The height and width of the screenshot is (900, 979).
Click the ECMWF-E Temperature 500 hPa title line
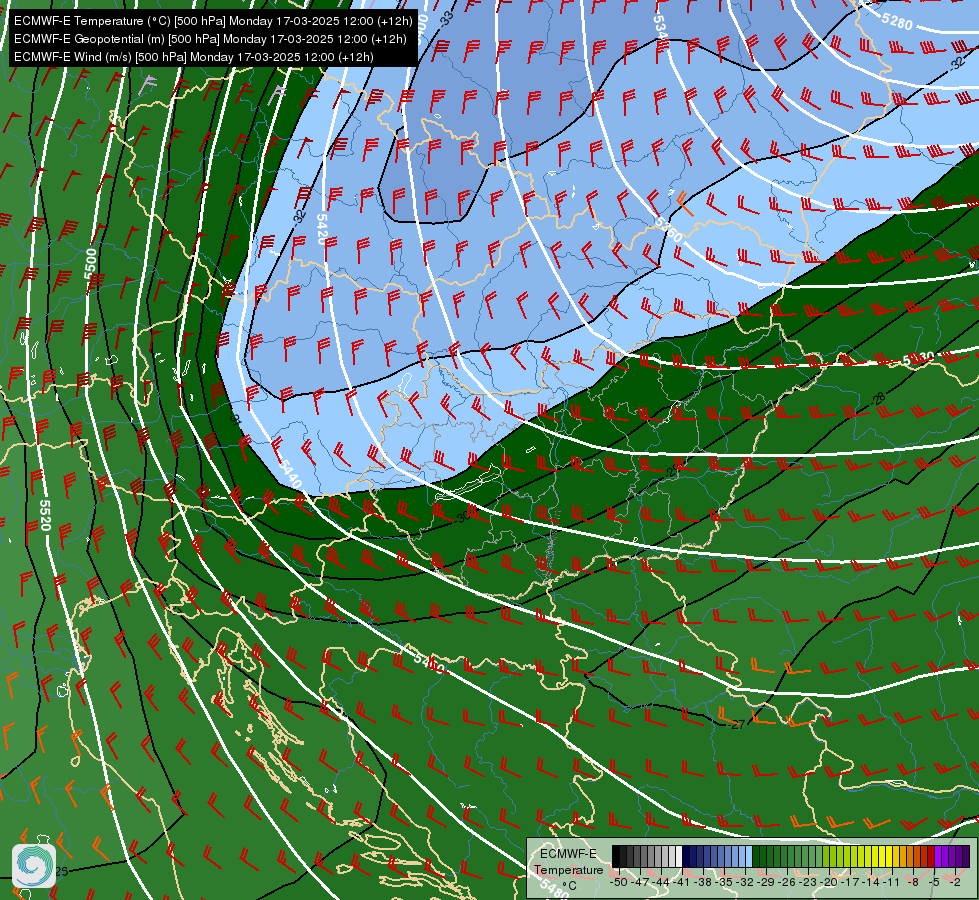213,21
